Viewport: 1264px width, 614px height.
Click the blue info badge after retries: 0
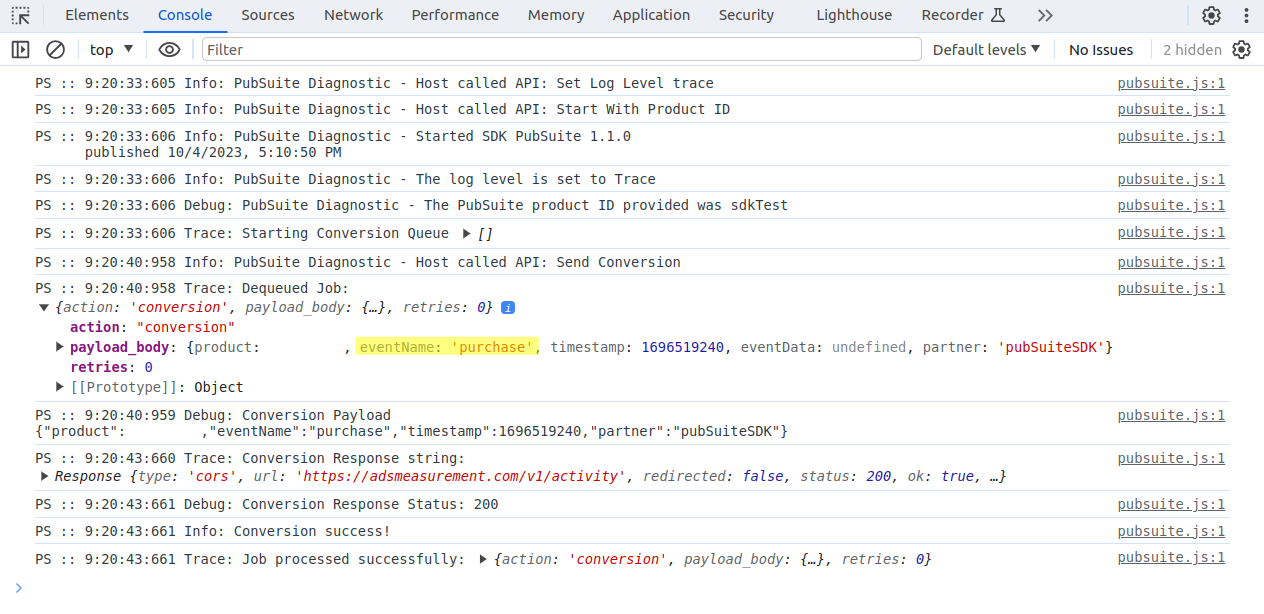click(508, 307)
